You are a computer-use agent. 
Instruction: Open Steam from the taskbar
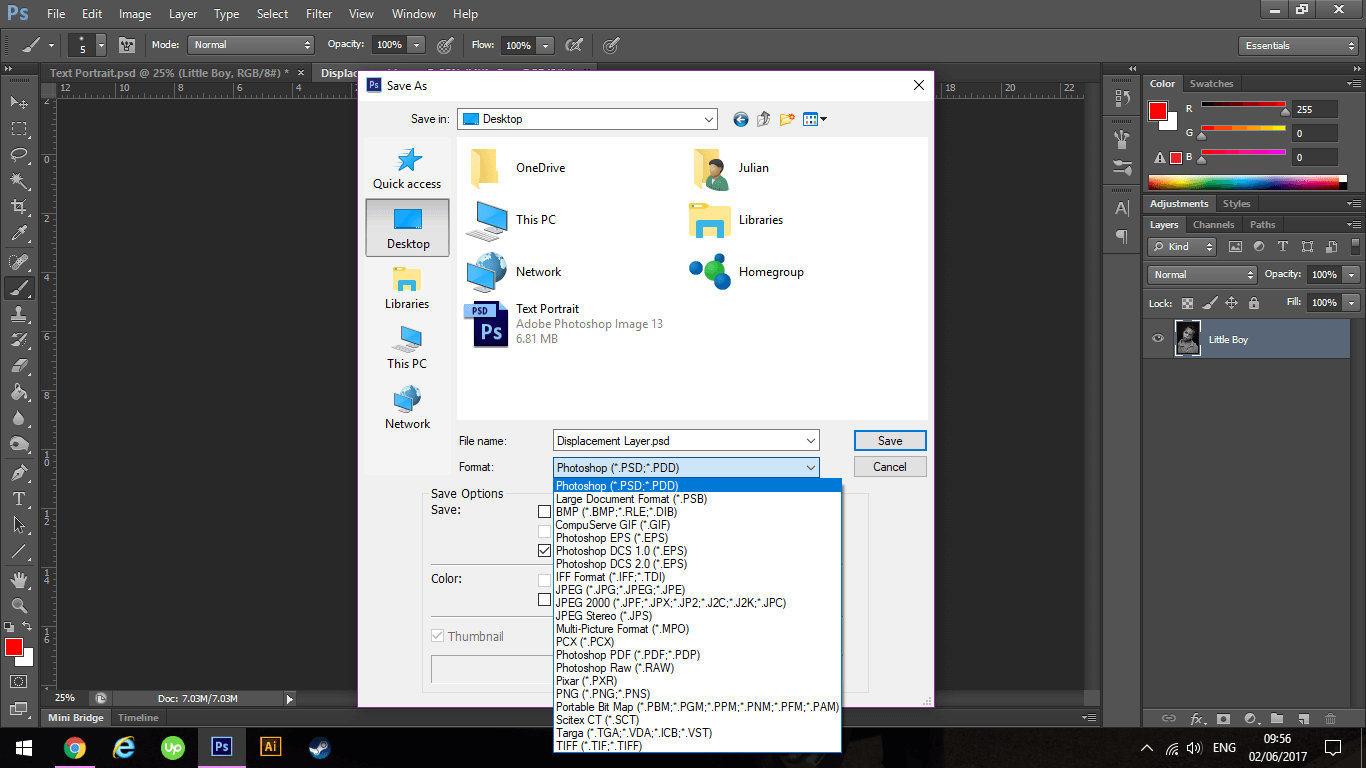tap(318, 747)
